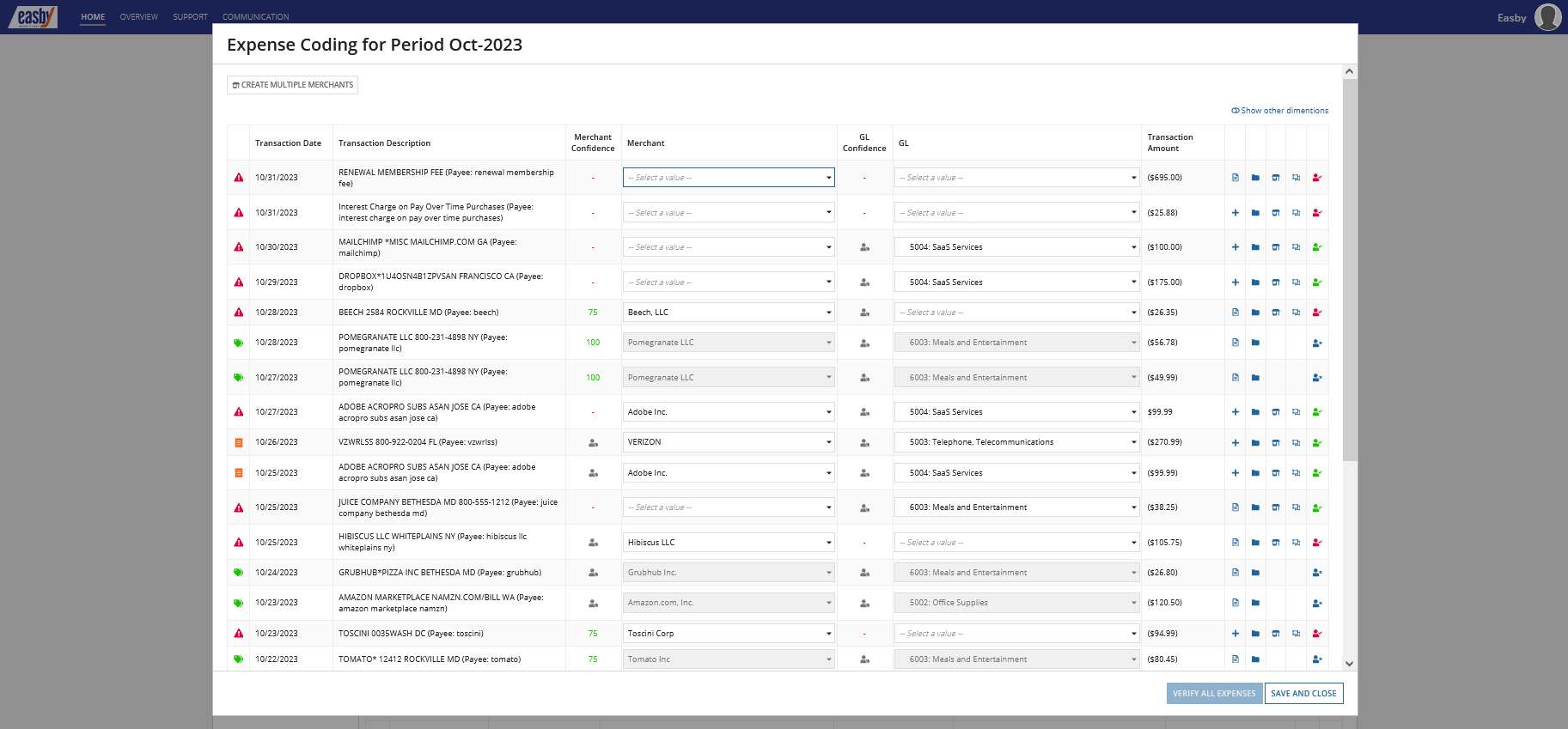Click CREATE MULTIPLE MERCHANTS button
Screen dimensions: 1568x729
click(x=293, y=85)
